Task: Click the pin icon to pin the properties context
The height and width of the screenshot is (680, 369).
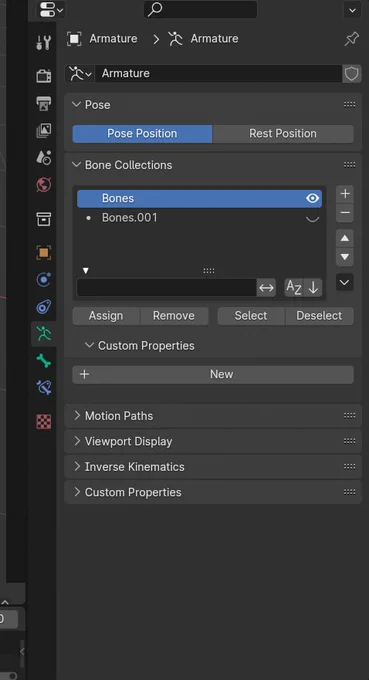Action: tap(352, 39)
